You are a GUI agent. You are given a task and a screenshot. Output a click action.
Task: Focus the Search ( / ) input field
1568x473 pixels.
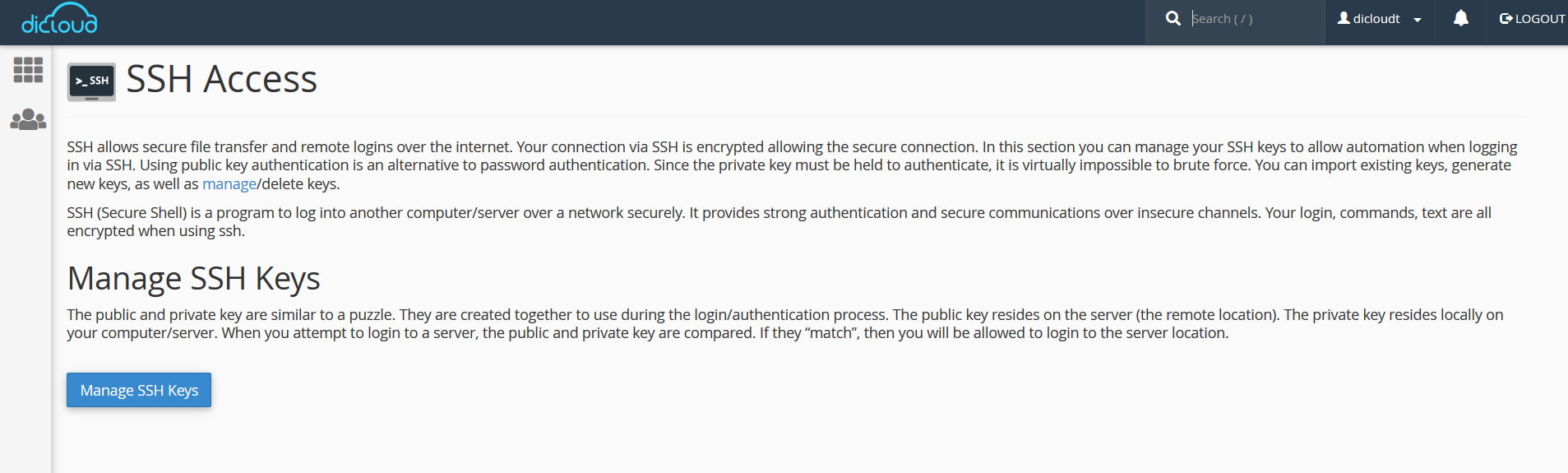click(x=1253, y=18)
